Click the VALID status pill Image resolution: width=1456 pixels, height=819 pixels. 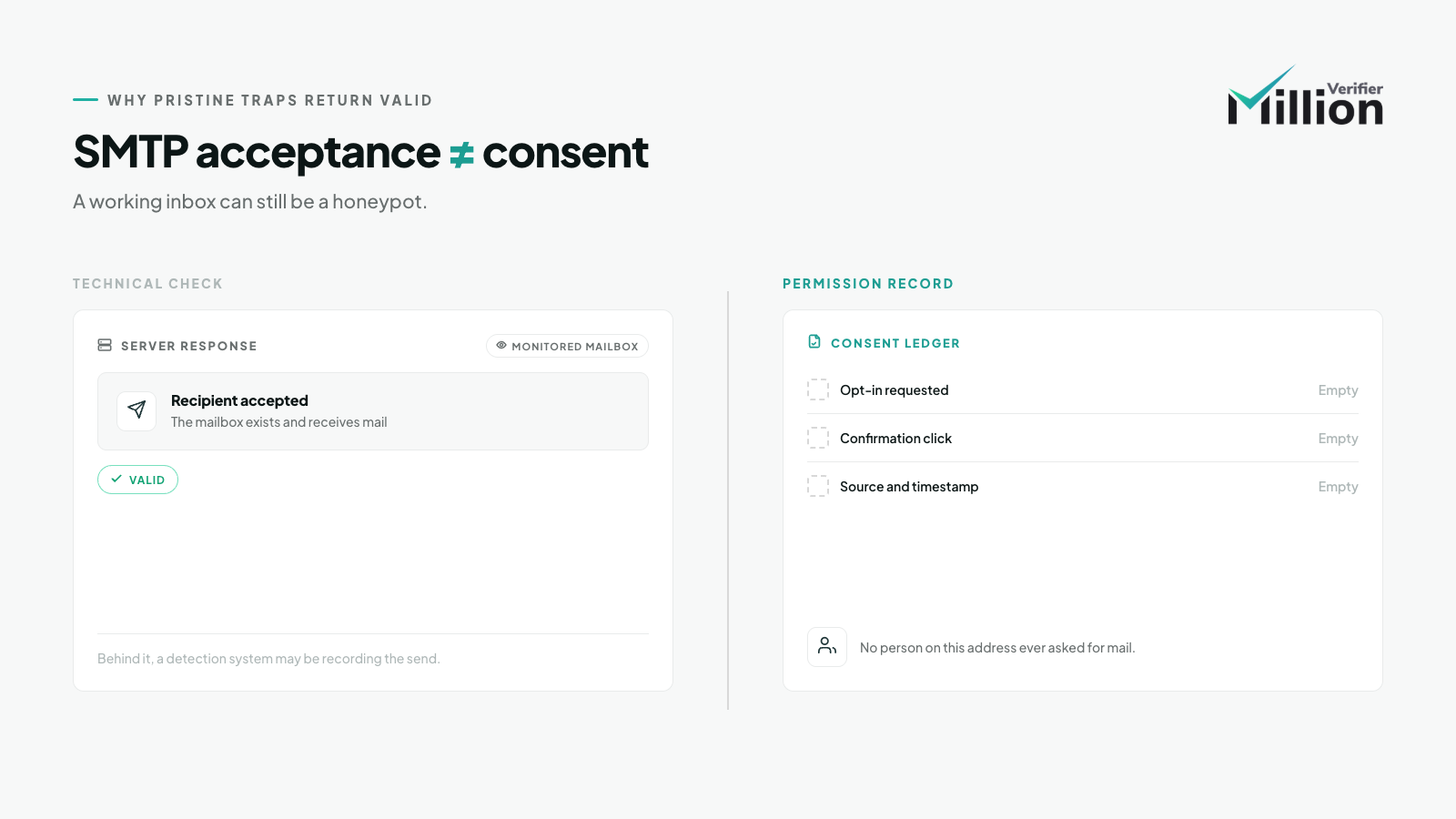(137, 480)
